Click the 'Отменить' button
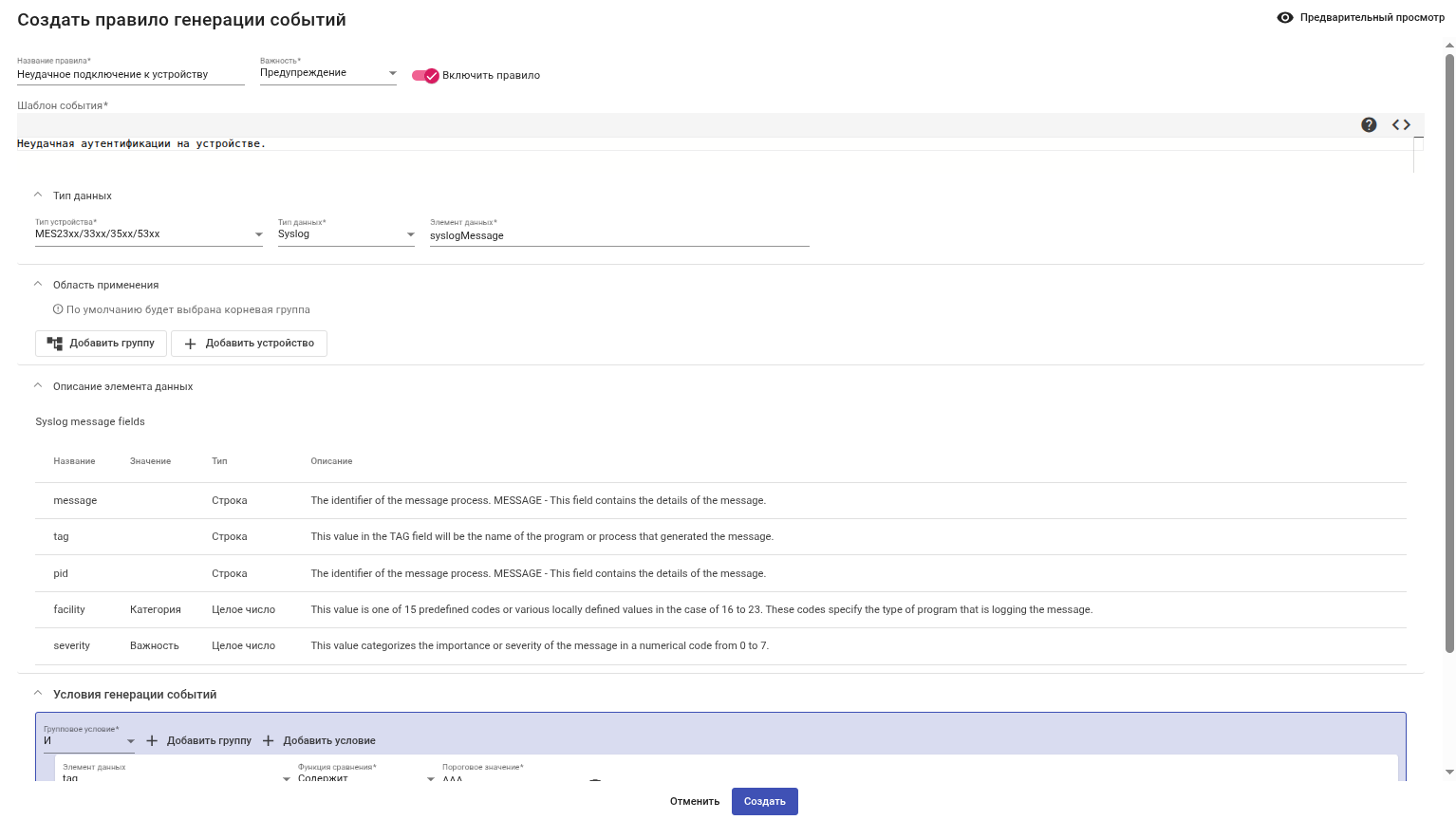 coord(695,802)
